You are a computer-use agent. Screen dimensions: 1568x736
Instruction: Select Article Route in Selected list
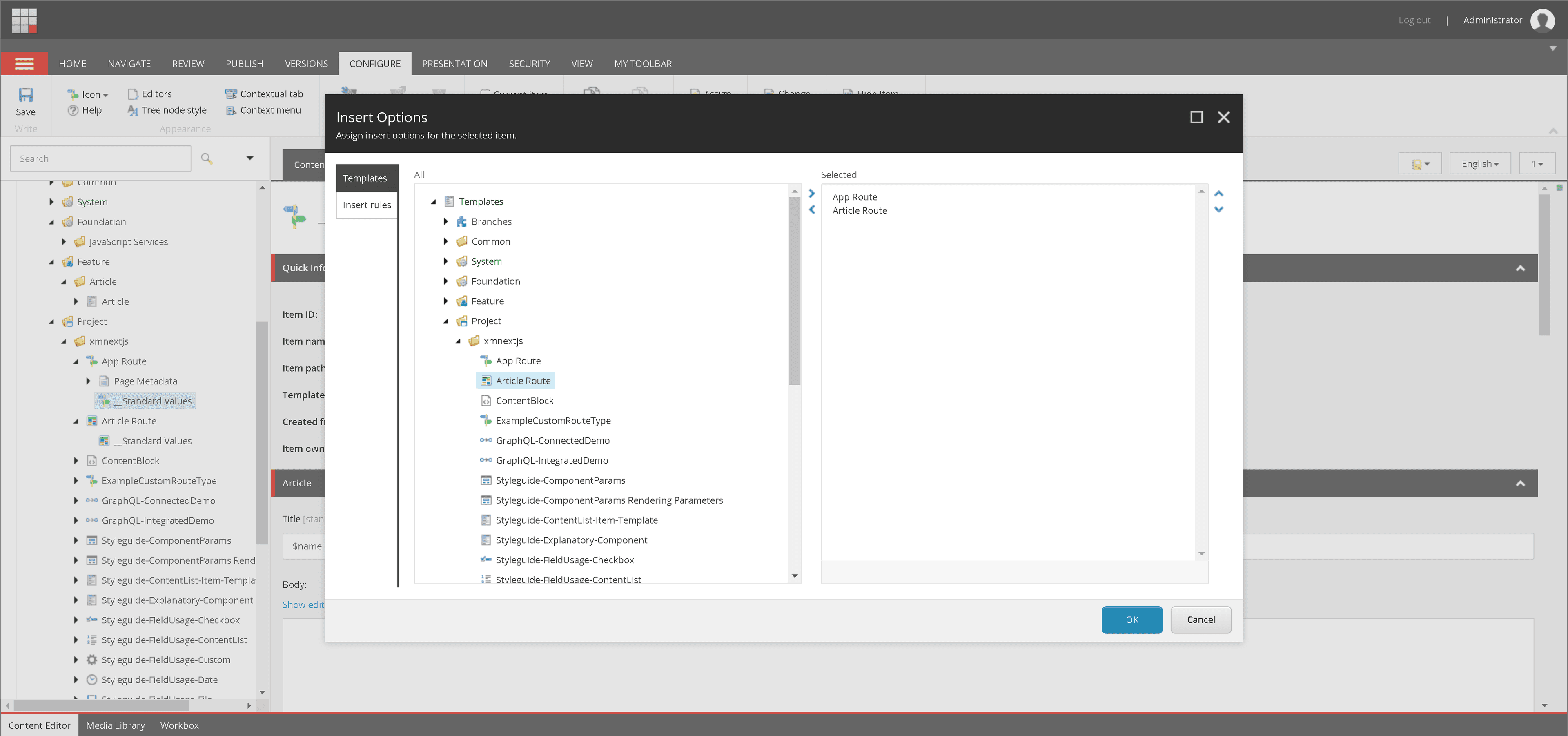pyautogui.click(x=860, y=210)
